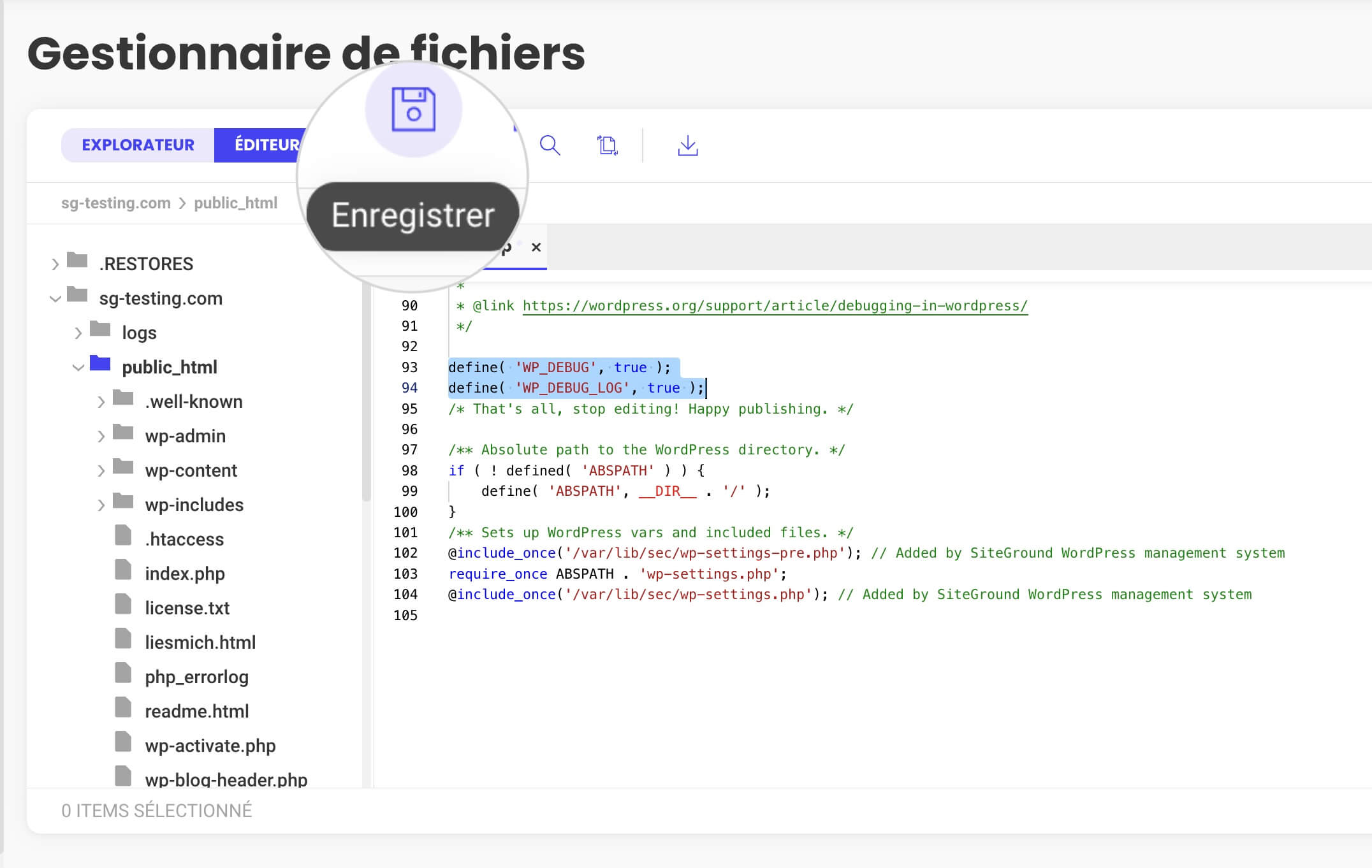Click the wp-activate.php file icon
The width and height of the screenshot is (1372, 868).
[x=123, y=742]
